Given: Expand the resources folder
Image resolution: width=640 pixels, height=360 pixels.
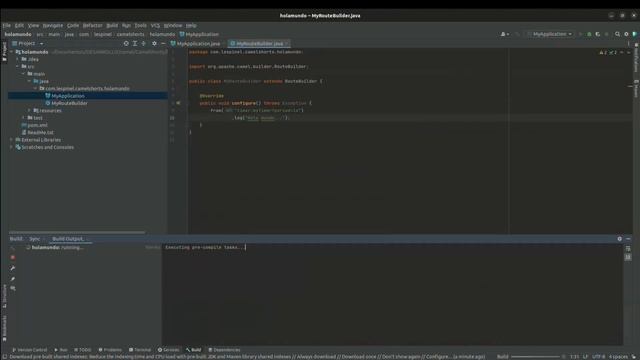Looking at the screenshot, I should pos(29,111).
